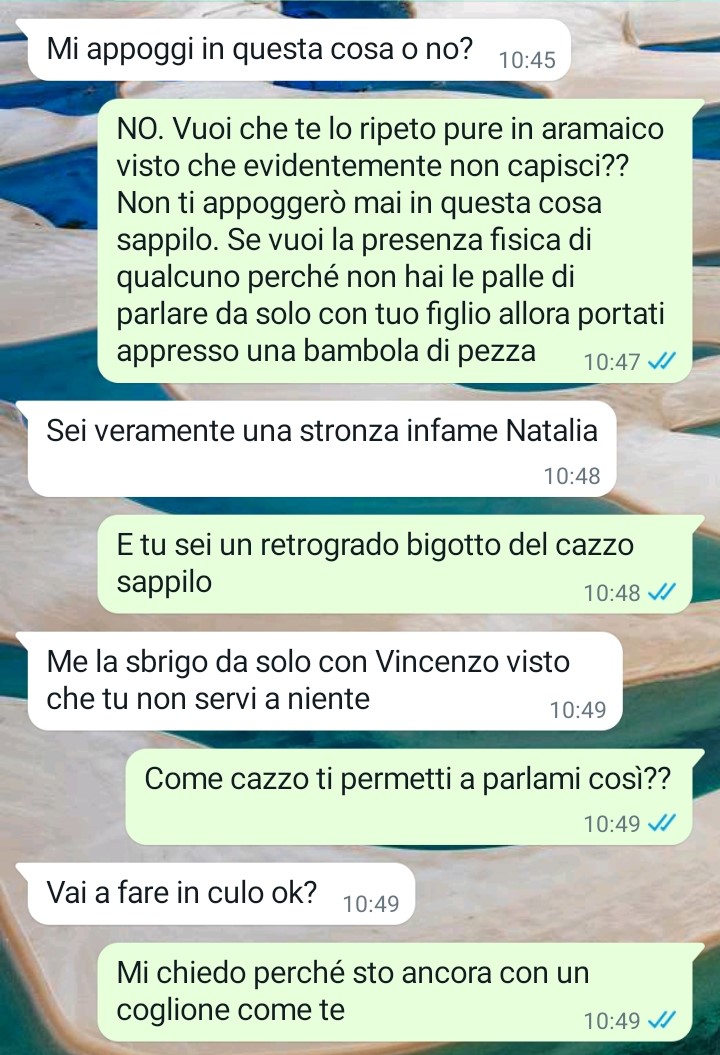The height and width of the screenshot is (1055, 720).
Task: Click 10:45 timestamp on first message
Action: [x=528, y=60]
